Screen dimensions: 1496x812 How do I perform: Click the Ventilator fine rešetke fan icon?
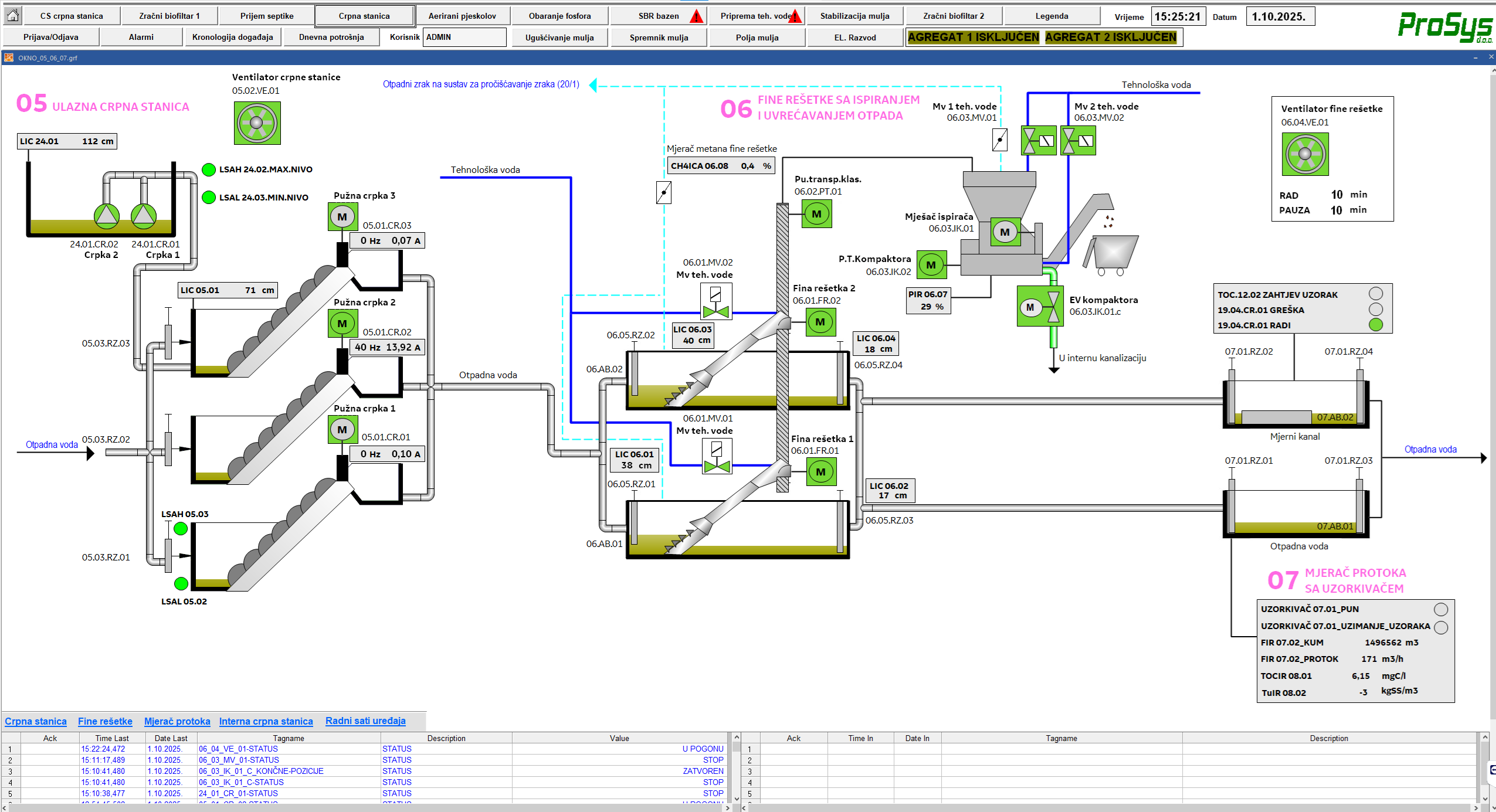point(1305,154)
